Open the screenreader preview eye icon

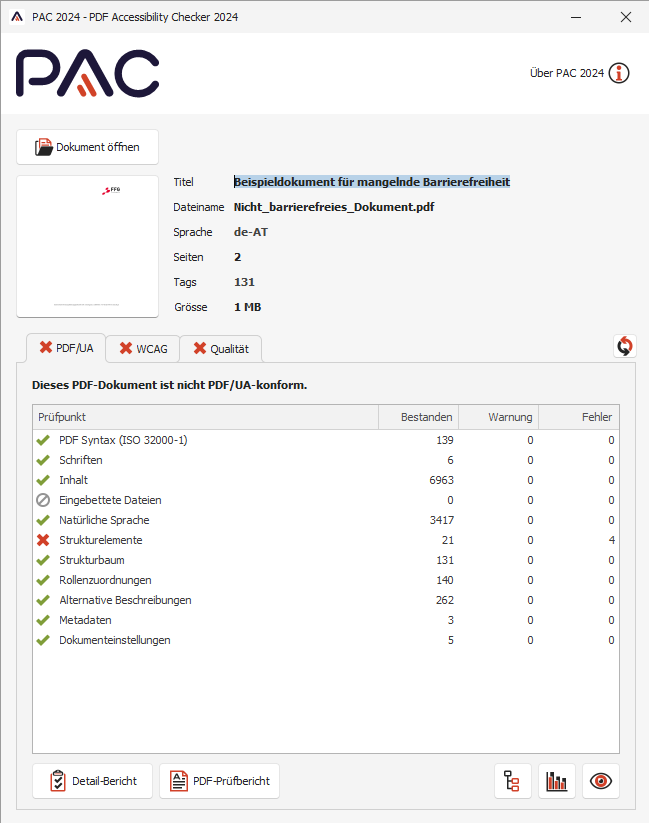(601, 781)
